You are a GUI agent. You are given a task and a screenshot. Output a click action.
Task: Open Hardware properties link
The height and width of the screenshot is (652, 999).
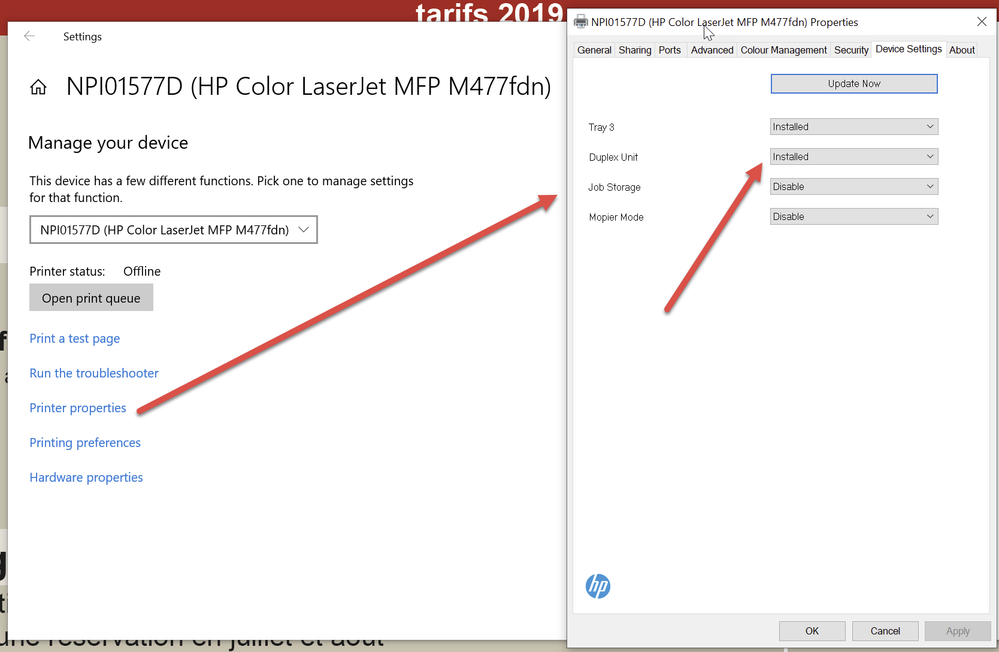coord(86,477)
